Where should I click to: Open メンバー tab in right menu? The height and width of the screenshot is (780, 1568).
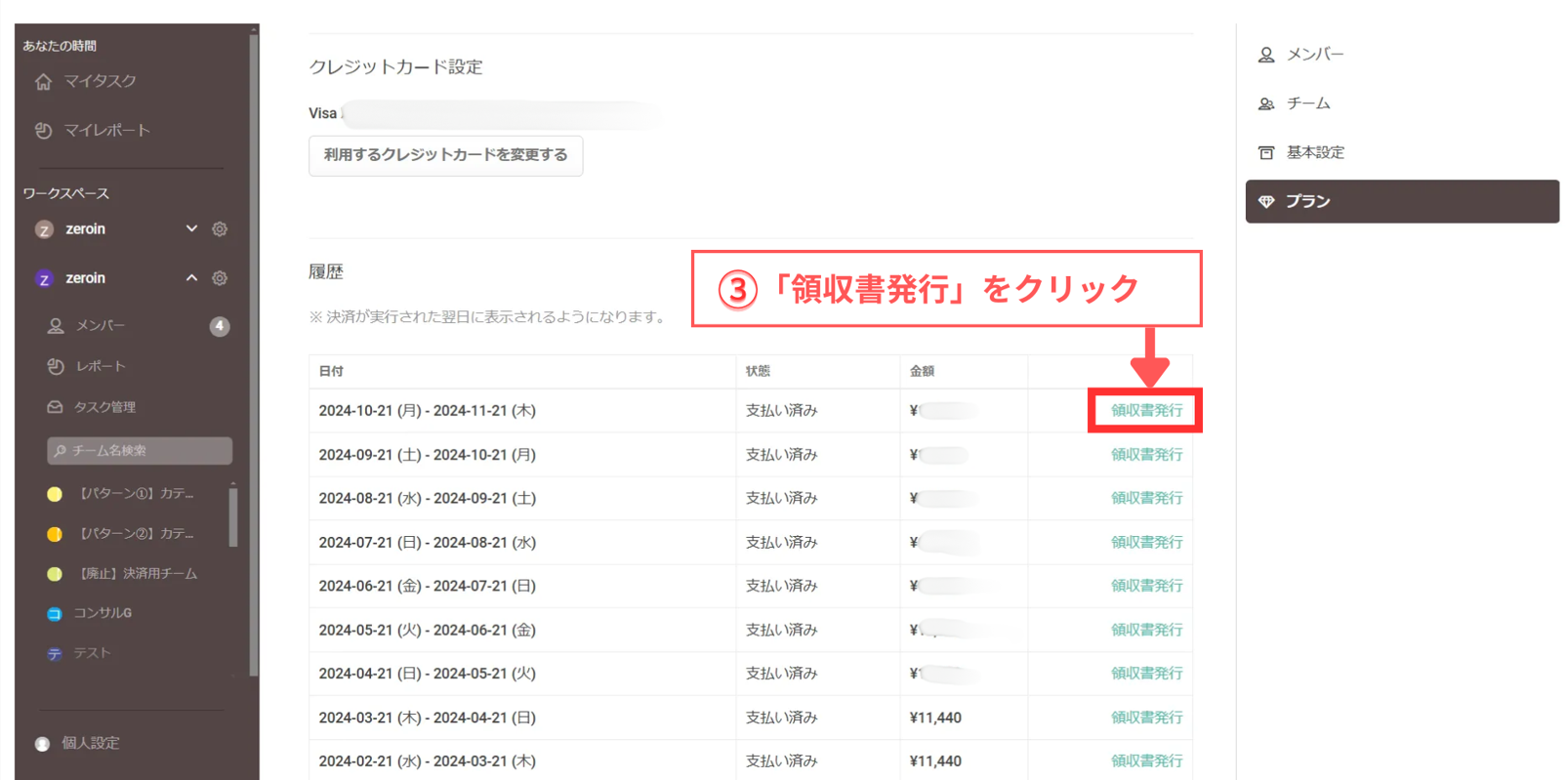point(1314,55)
